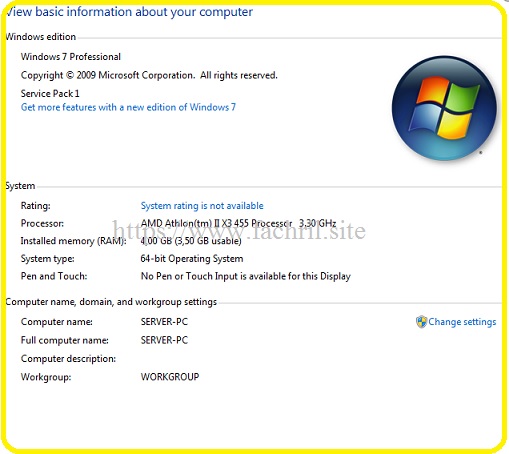Click the AMD Athlon processor value
Screen dimensions: 509x454
(238, 223)
